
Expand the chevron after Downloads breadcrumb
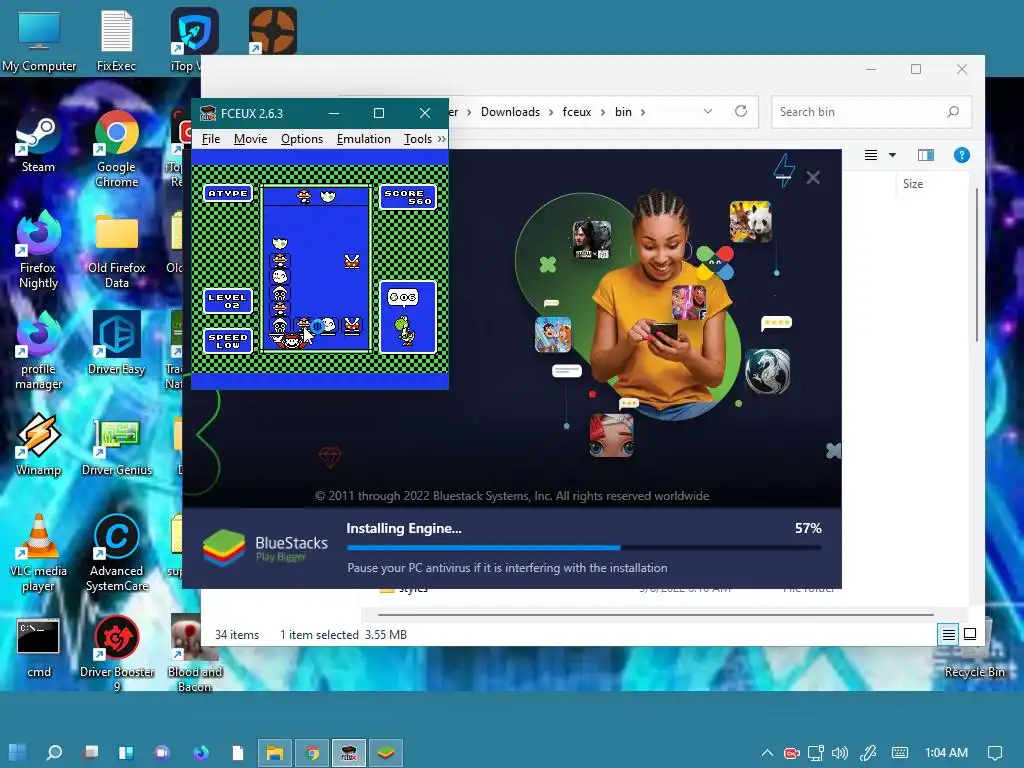point(551,112)
